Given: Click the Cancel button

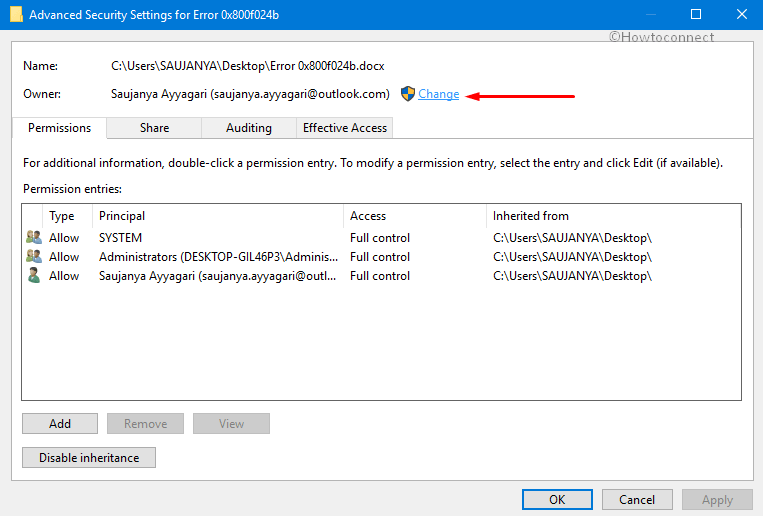Looking at the screenshot, I should [x=637, y=499].
